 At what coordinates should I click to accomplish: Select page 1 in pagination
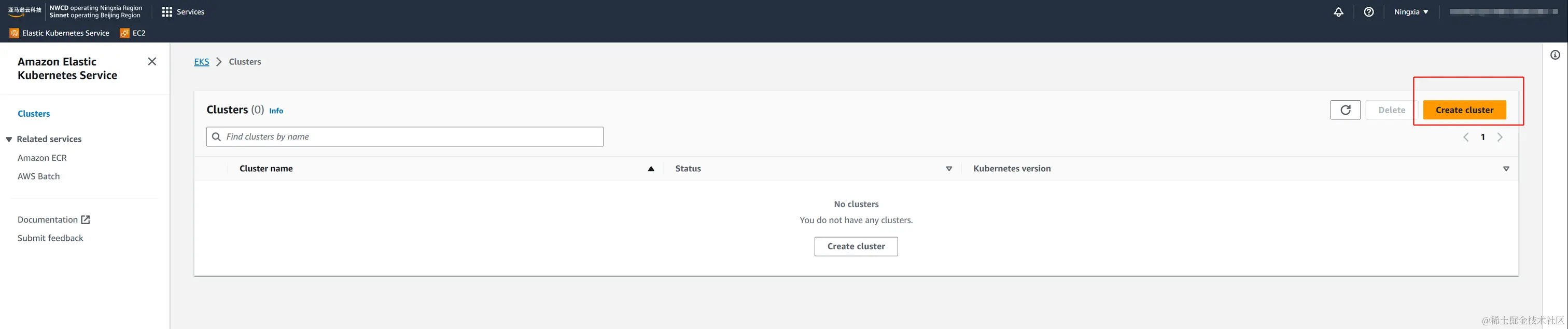[1483, 137]
